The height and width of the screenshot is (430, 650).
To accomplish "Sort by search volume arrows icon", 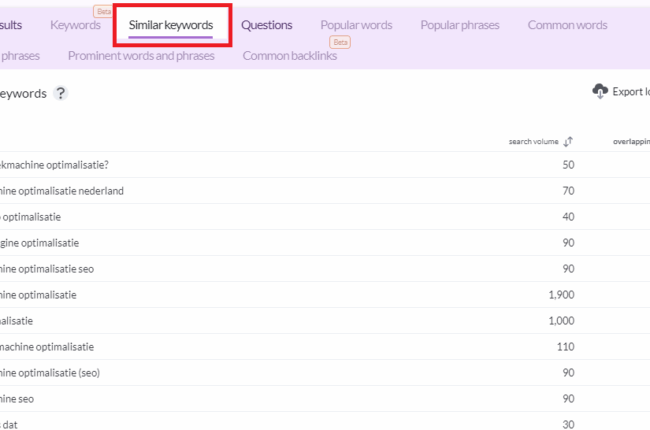I will tap(568, 142).
